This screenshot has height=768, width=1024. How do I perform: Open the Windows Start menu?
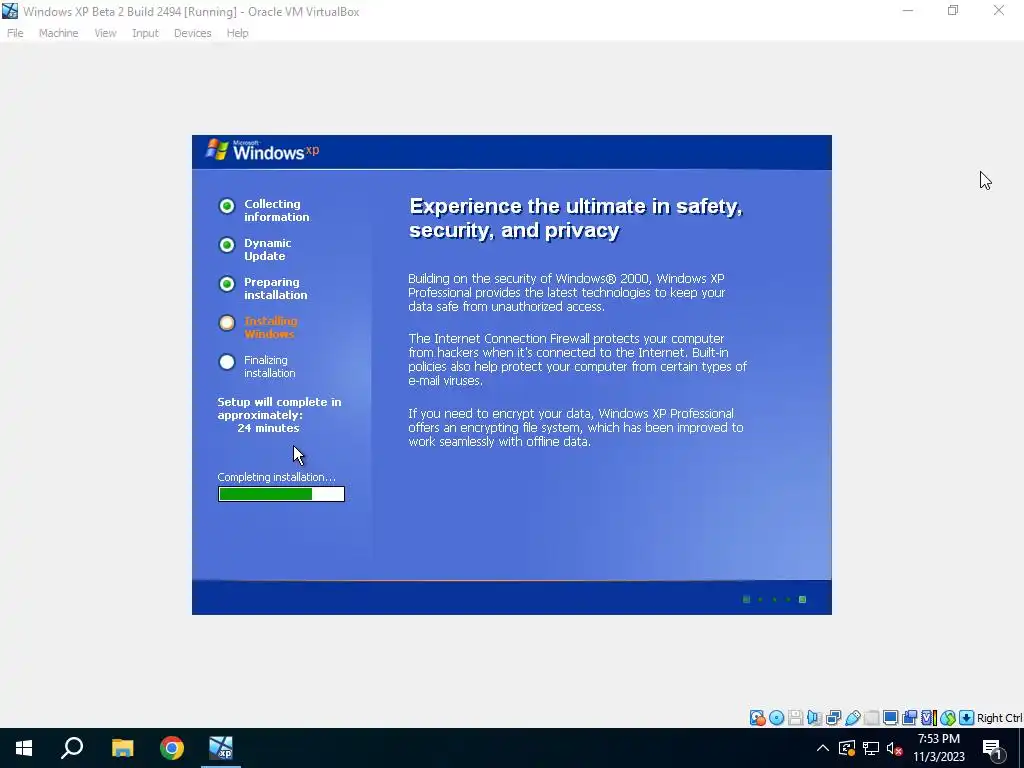[x=24, y=748]
